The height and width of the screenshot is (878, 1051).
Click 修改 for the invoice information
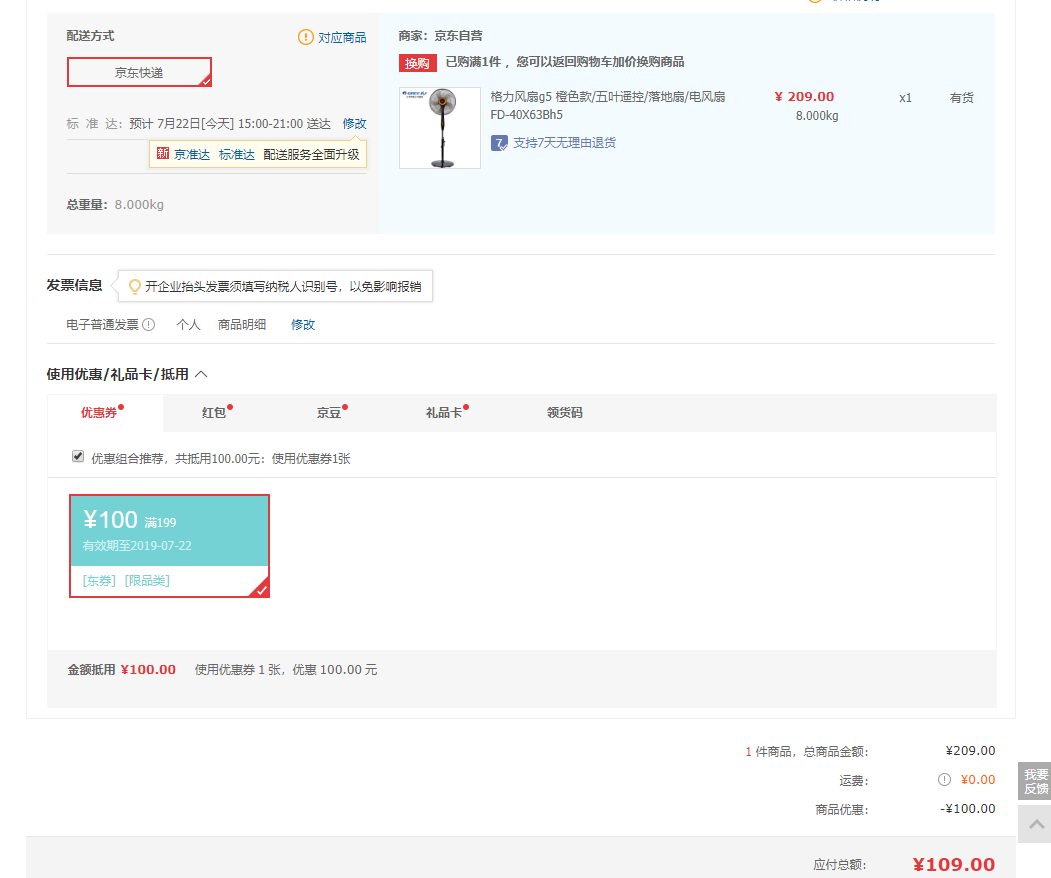pos(302,324)
